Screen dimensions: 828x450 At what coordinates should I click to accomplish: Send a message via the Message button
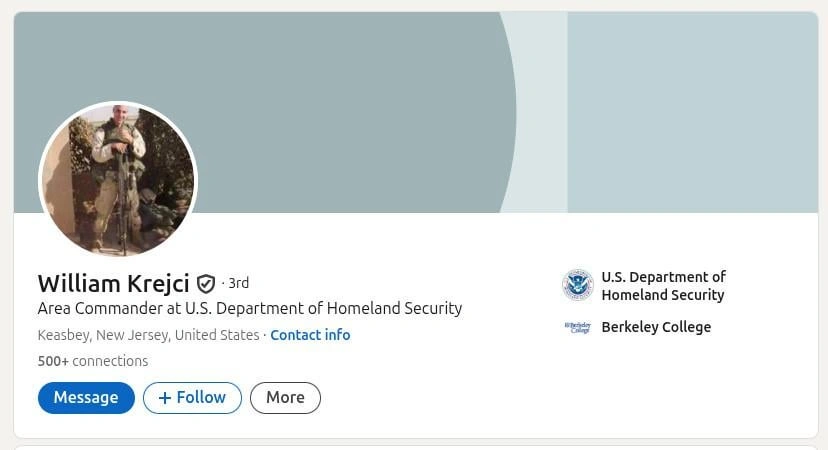[x=86, y=398]
